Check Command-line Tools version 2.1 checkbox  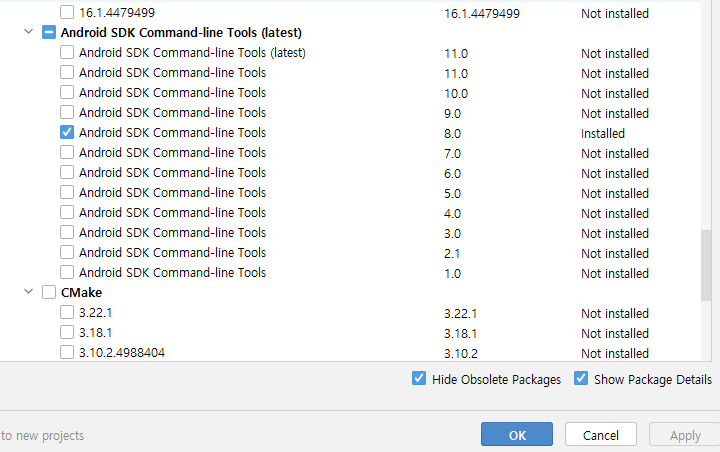click(67, 252)
